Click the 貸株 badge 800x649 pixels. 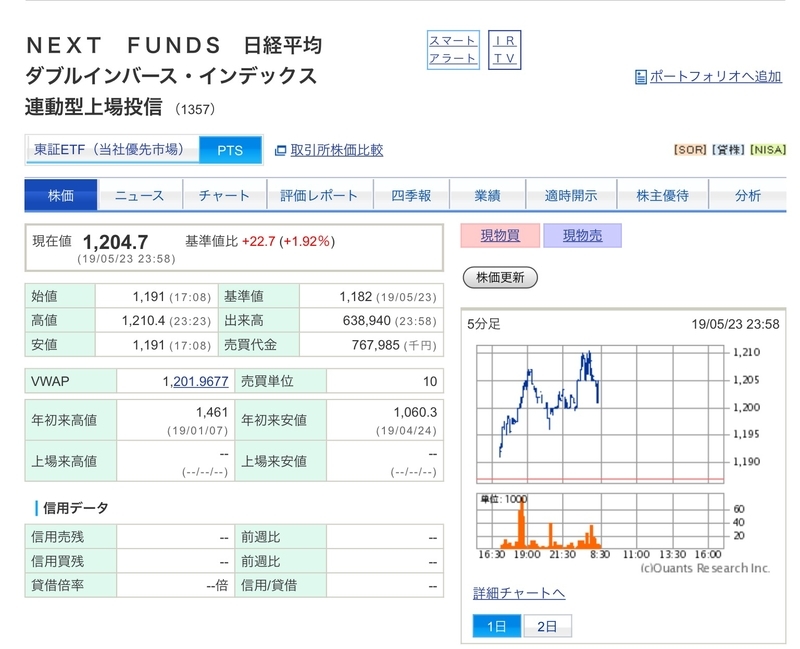(728, 149)
